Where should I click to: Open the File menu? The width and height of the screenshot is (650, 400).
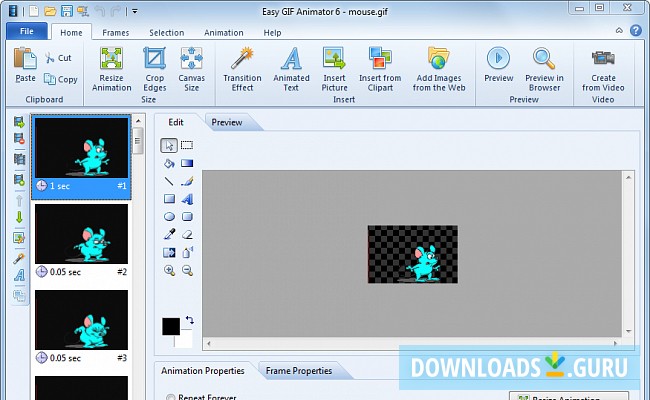click(27, 31)
